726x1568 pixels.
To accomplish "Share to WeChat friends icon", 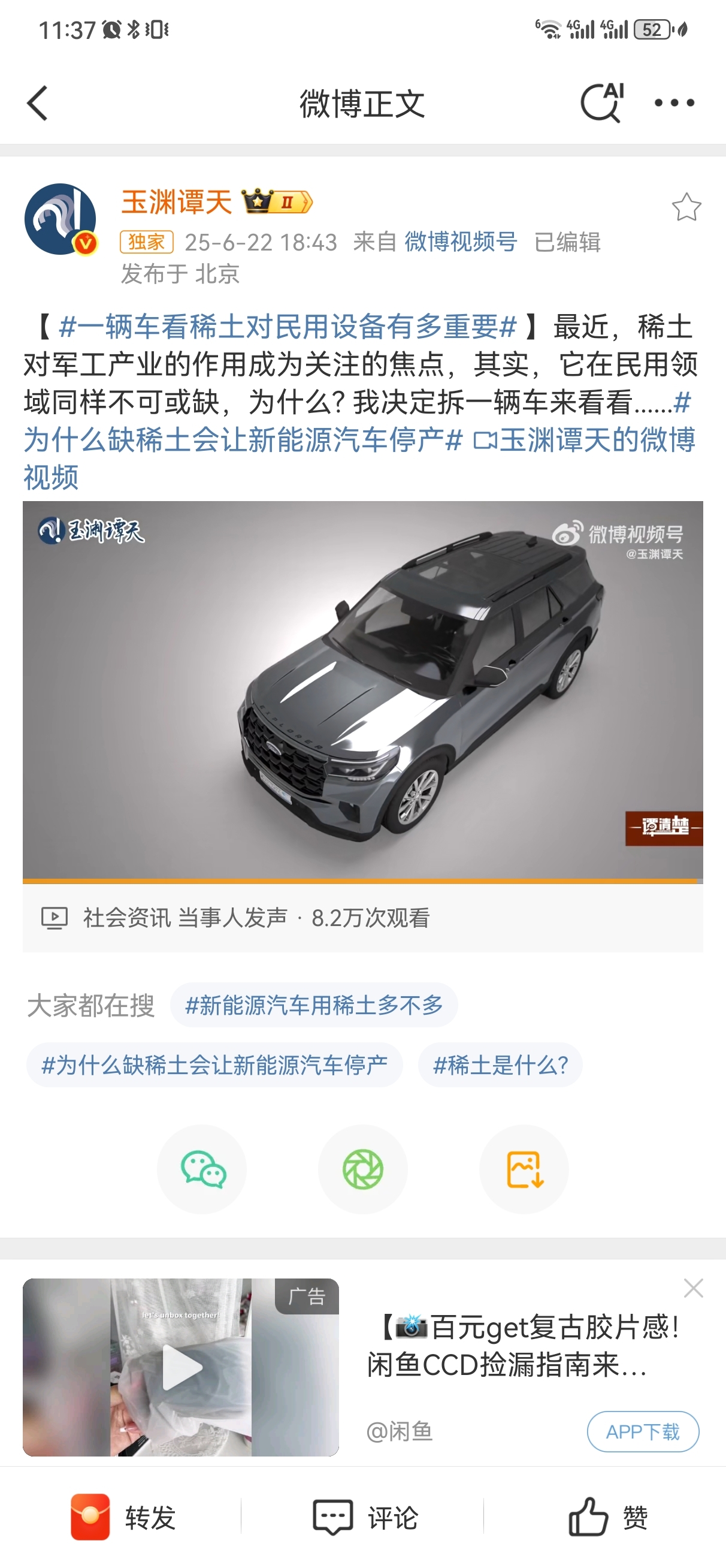I will (202, 1169).
